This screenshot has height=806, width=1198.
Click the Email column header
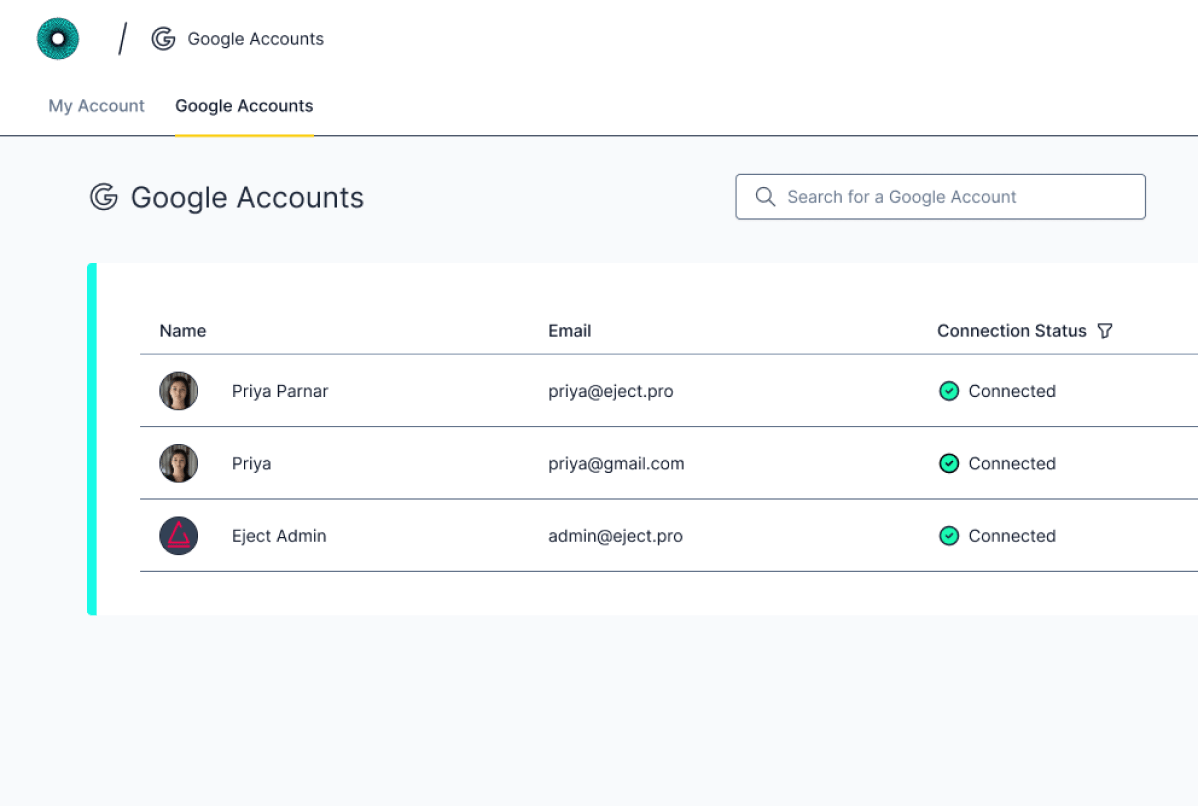(x=569, y=330)
